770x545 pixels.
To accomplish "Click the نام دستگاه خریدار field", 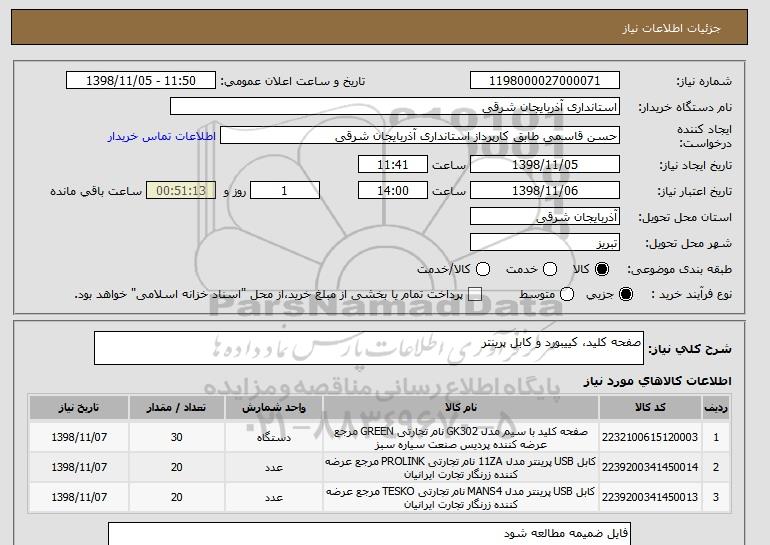I will (395, 107).
